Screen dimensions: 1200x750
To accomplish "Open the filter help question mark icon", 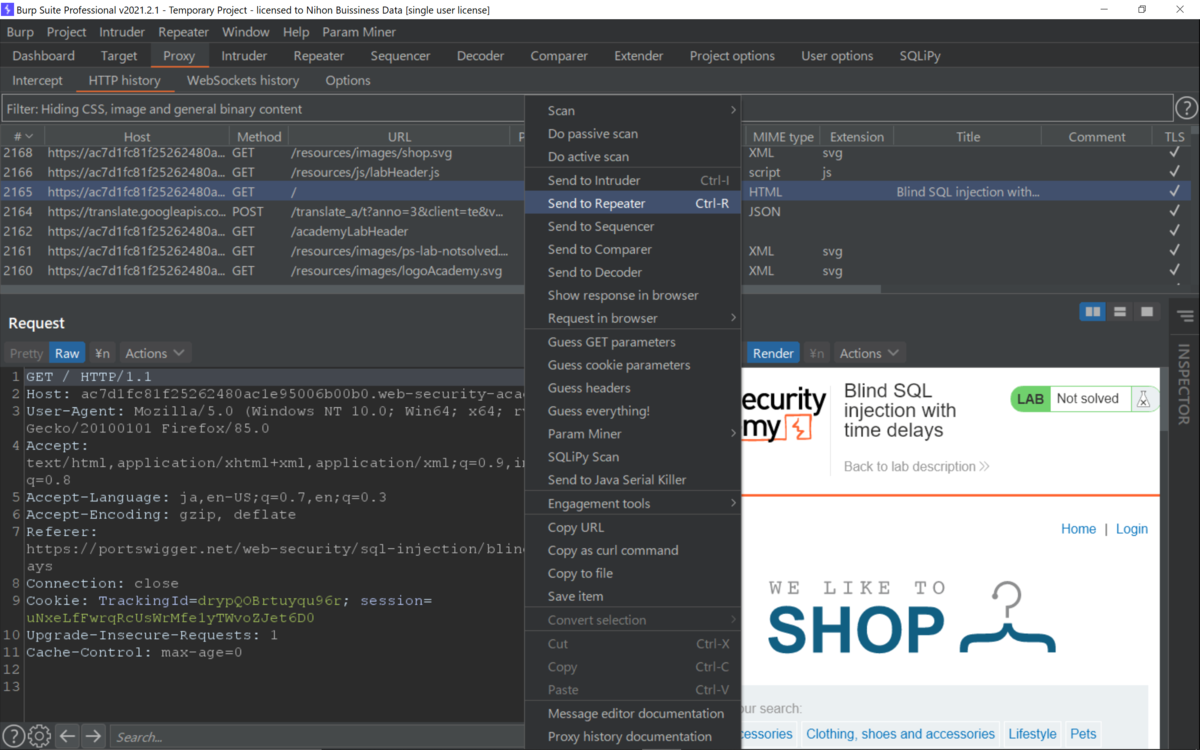I will (1186, 108).
